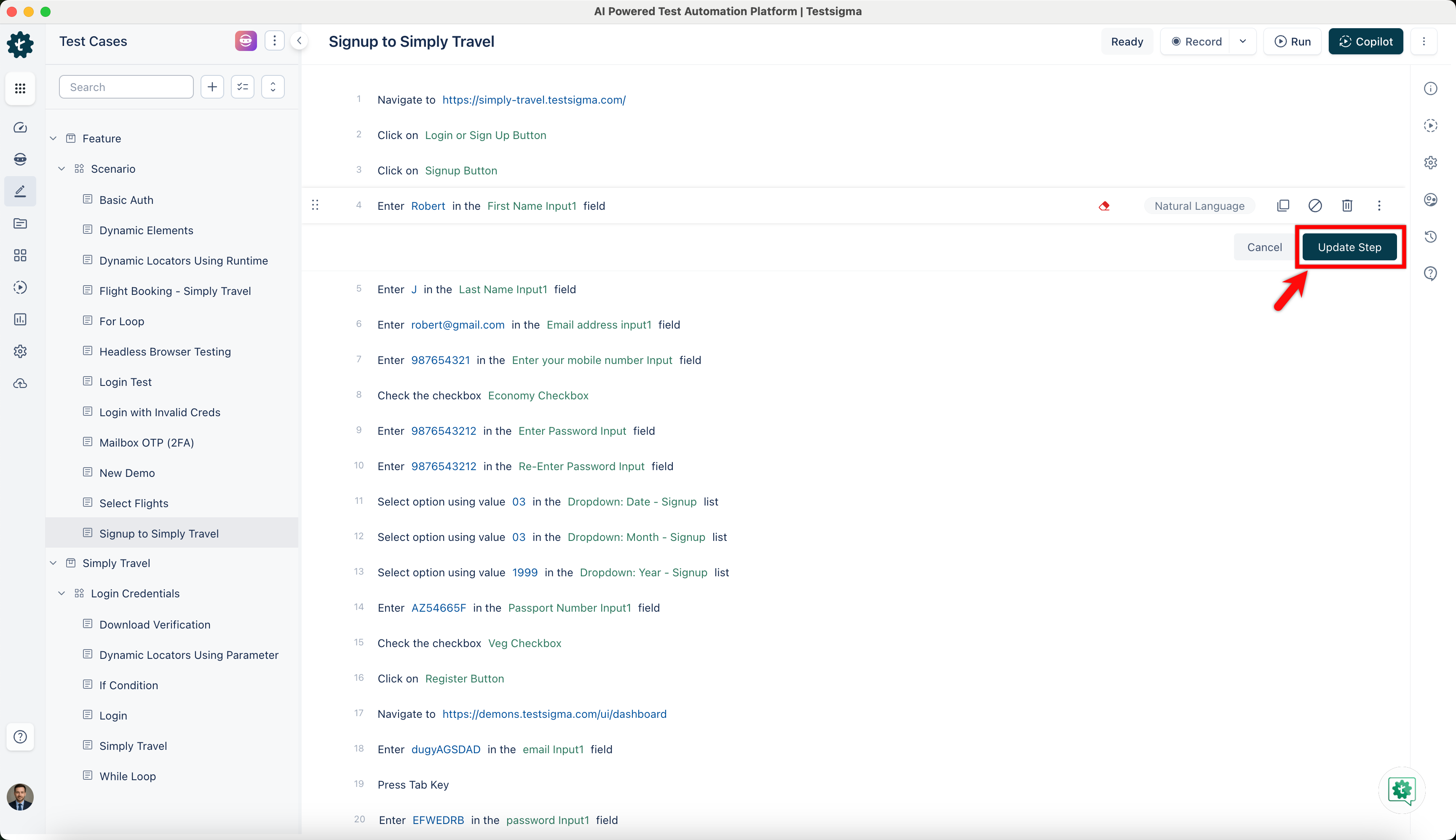Collapse the Feature folder
The image size is (1456, 840).
pos(53,139)
